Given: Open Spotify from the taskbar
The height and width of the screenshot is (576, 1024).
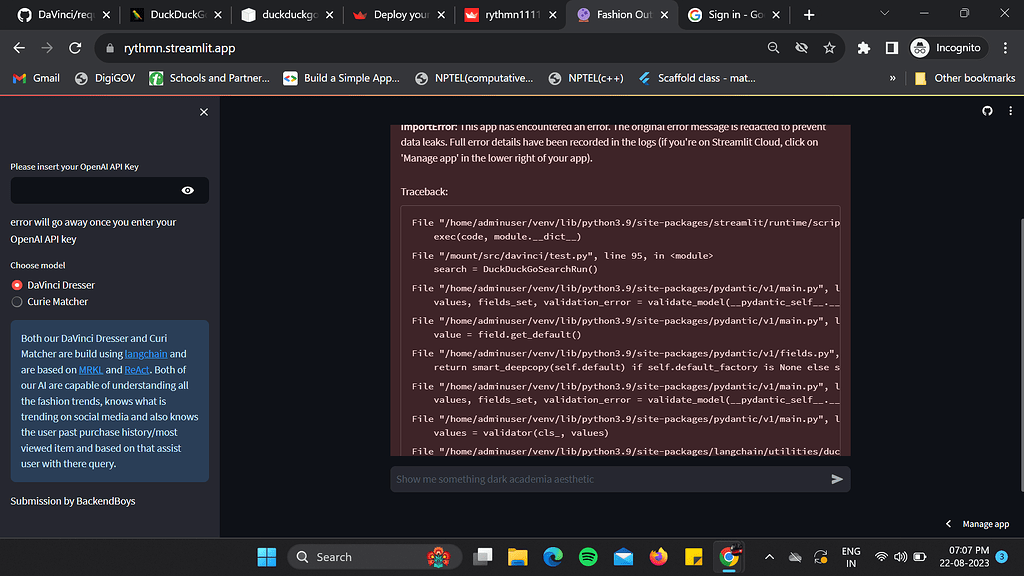Looking at the screenshot, I should [587, 556].
